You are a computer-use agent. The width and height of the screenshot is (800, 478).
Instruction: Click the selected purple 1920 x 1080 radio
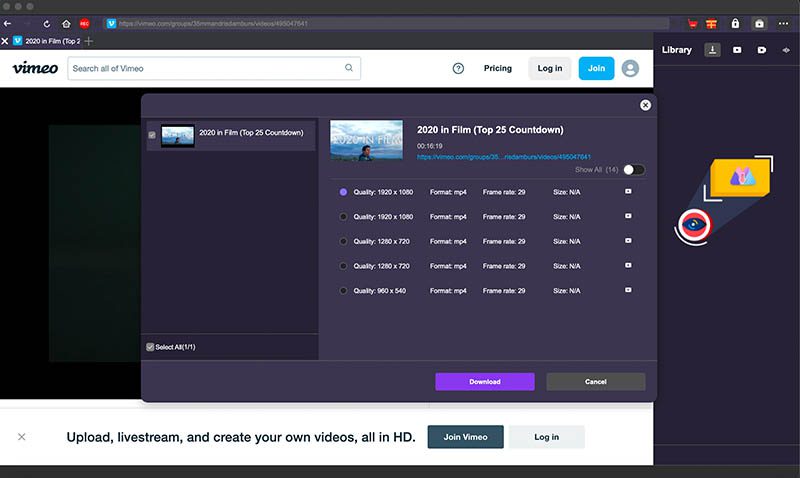coord(343,192)
